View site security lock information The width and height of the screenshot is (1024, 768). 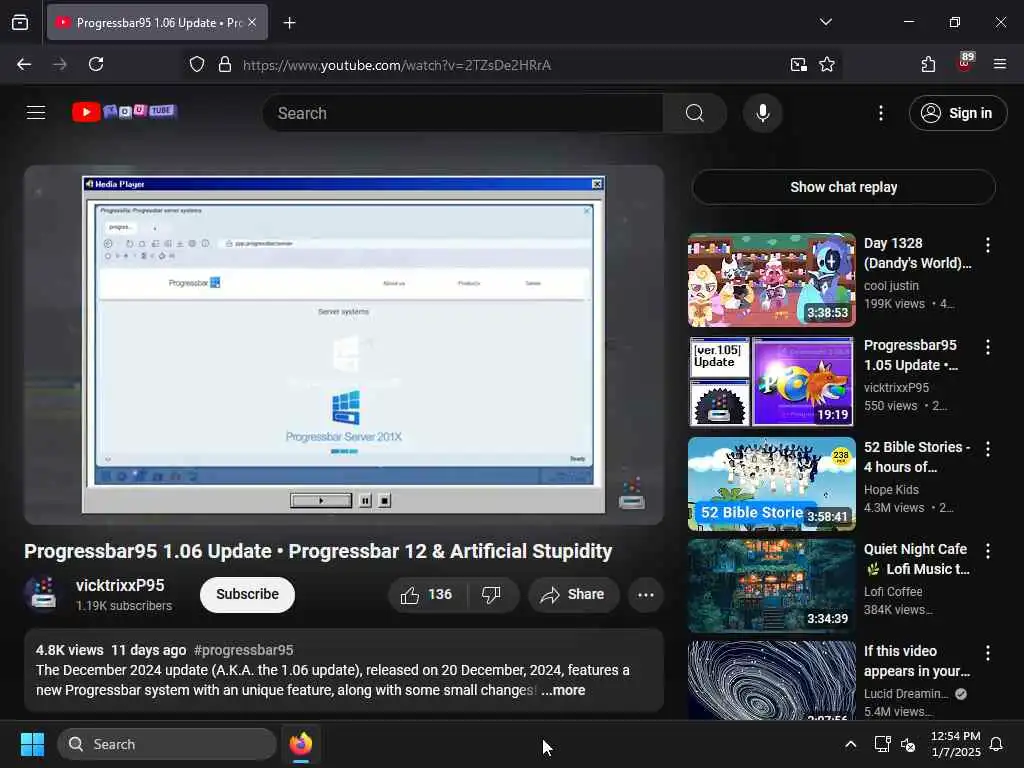click(x=225, y=64)
